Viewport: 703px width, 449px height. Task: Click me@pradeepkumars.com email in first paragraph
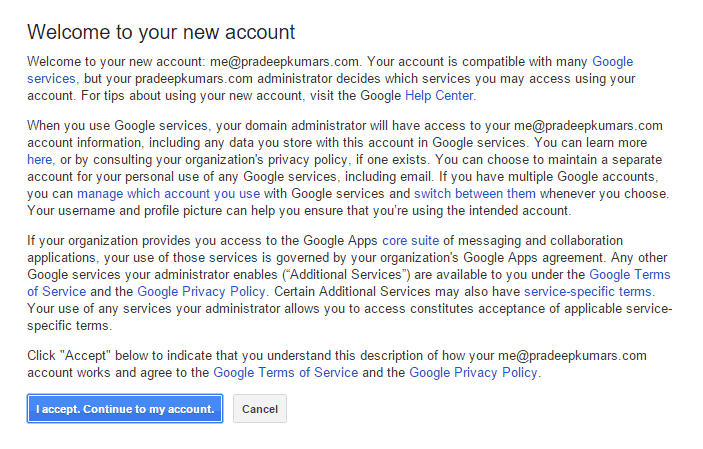tap(284, 61)
